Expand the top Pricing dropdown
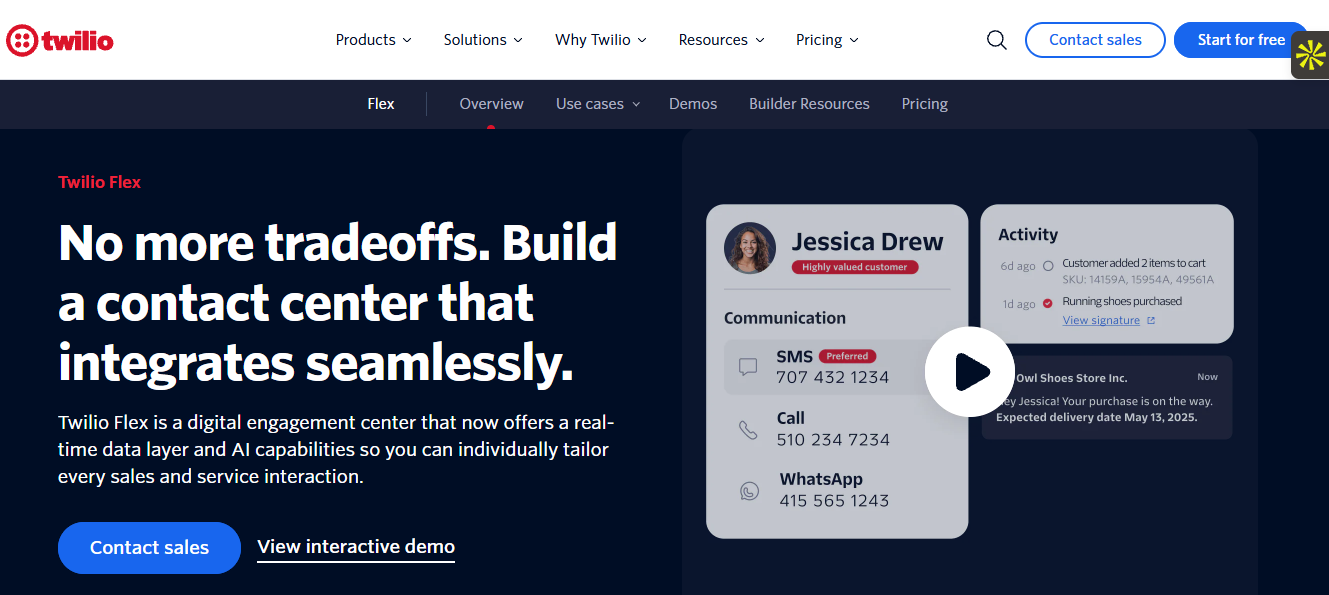 point(827,40)
